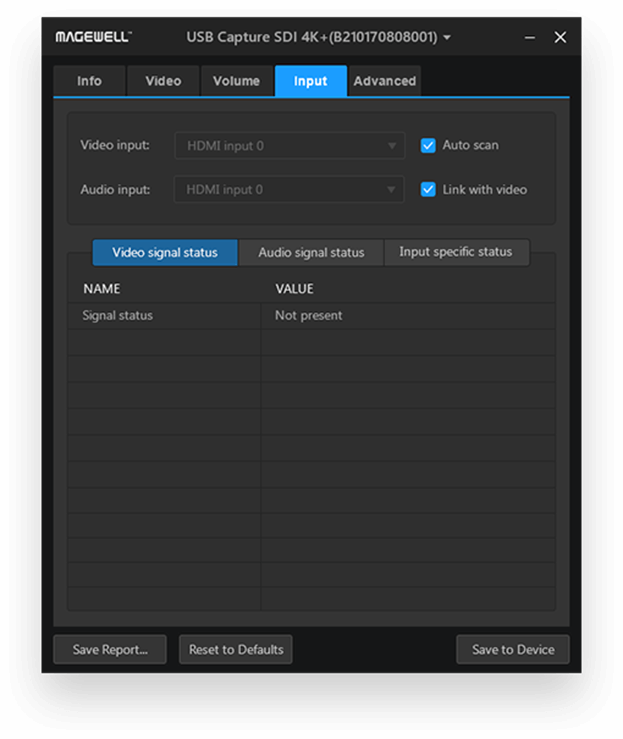Show Input specific status
623x739 pixels.
456,252
